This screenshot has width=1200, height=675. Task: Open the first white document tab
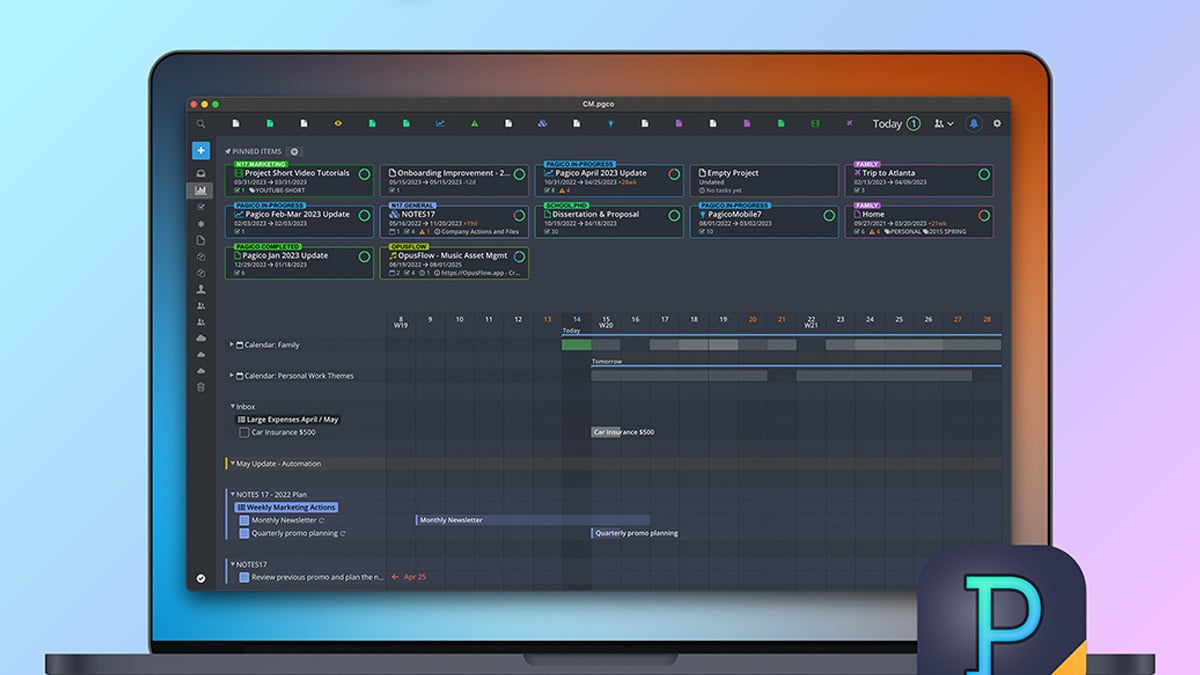click(x=236, y=123)
